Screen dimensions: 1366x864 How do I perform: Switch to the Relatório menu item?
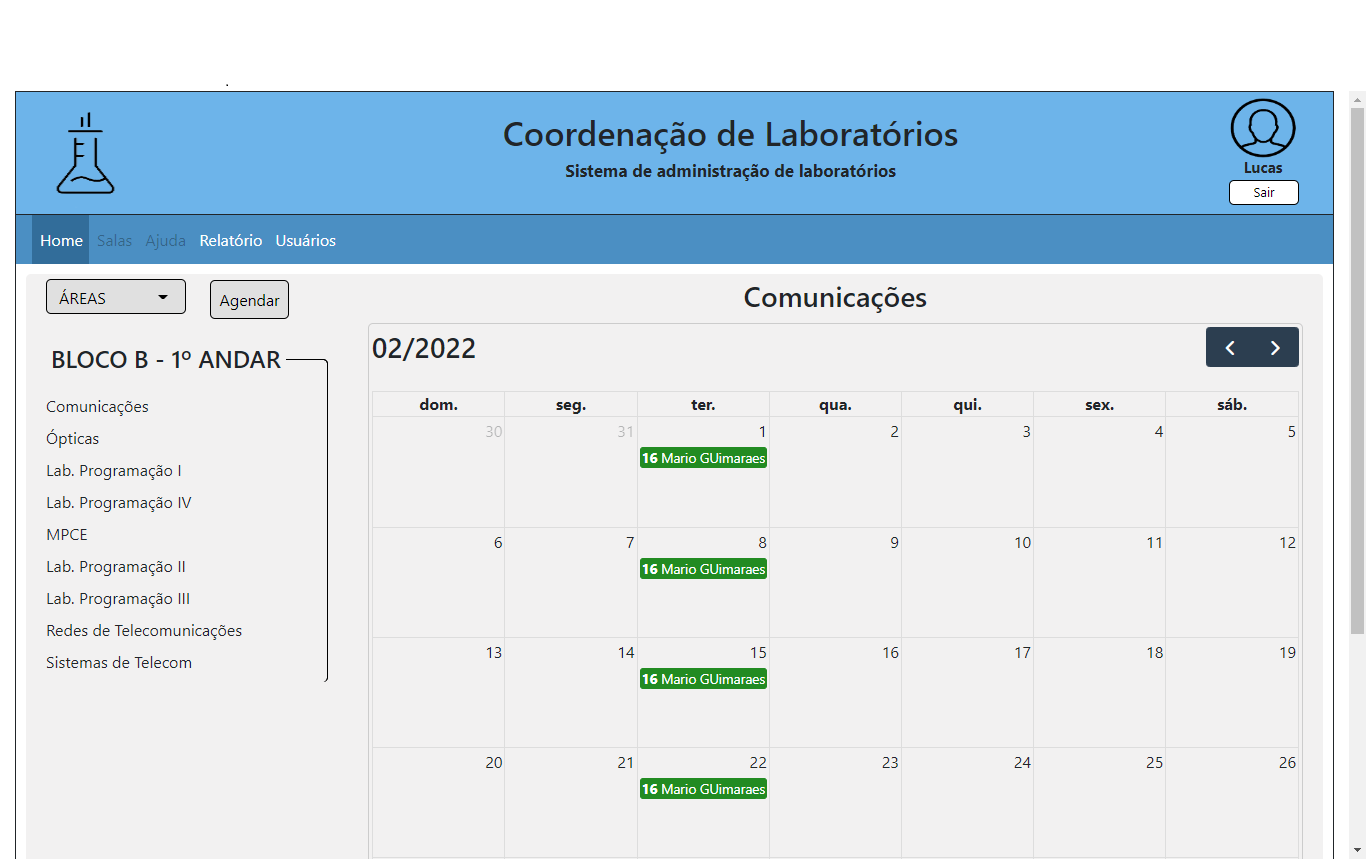tap(230, 240)
